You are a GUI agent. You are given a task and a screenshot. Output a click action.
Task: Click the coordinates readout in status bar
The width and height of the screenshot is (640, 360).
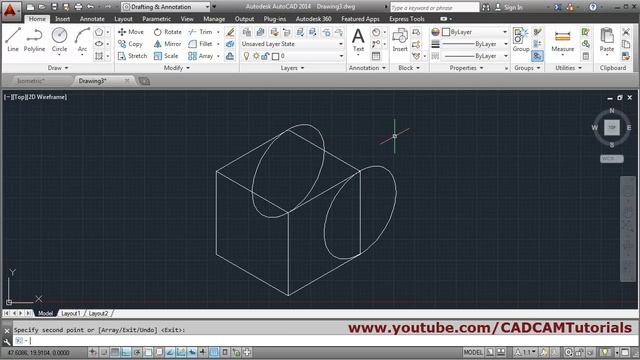(x=39, y=352)
